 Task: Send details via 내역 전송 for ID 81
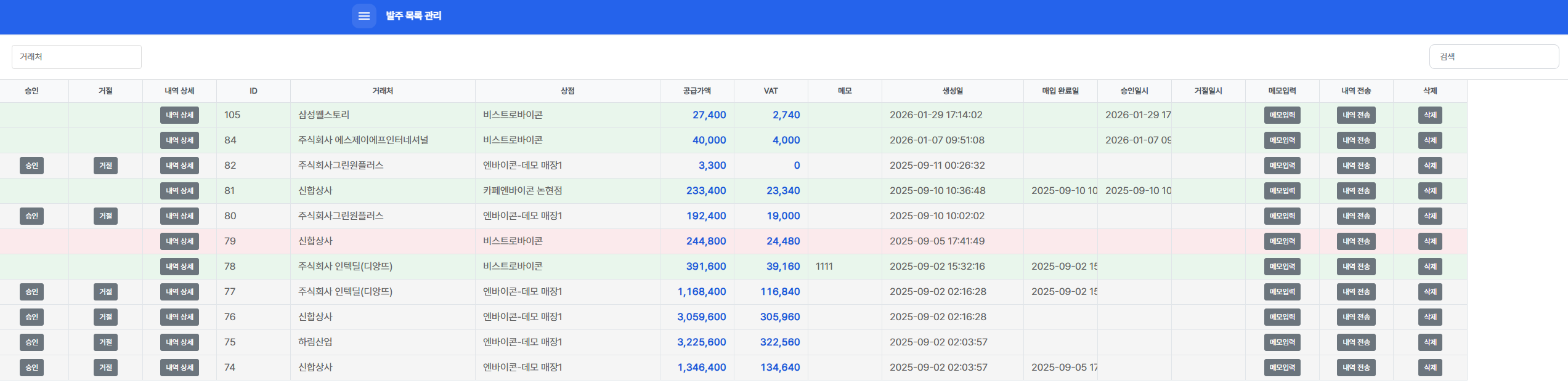click(x=1355, y=191)
